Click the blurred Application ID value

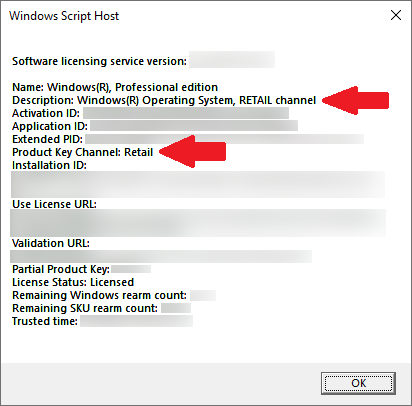click(x=194, y=126)
